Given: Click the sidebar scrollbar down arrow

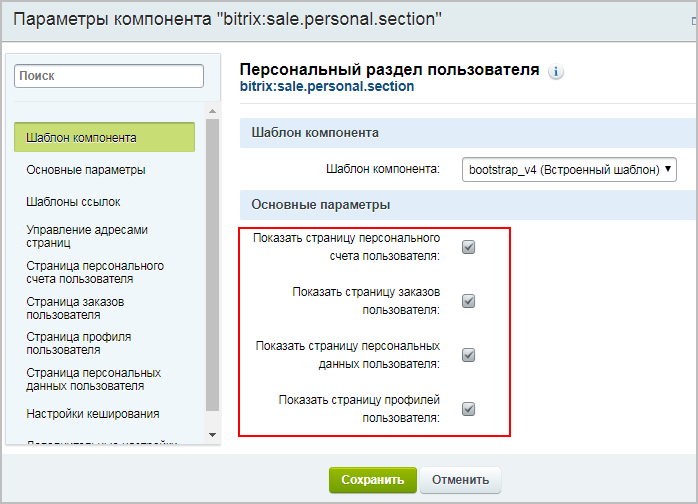Looking at the screenshot, I should click(x=212, y=434).
